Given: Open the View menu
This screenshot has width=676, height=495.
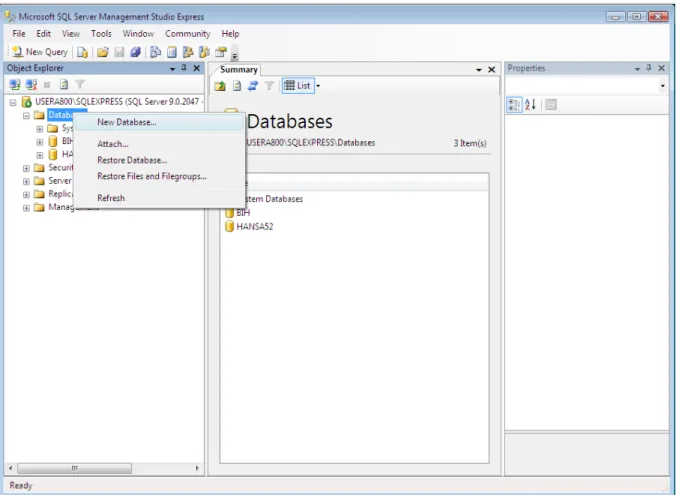Looking at the screenshot, I should point(70,34).
